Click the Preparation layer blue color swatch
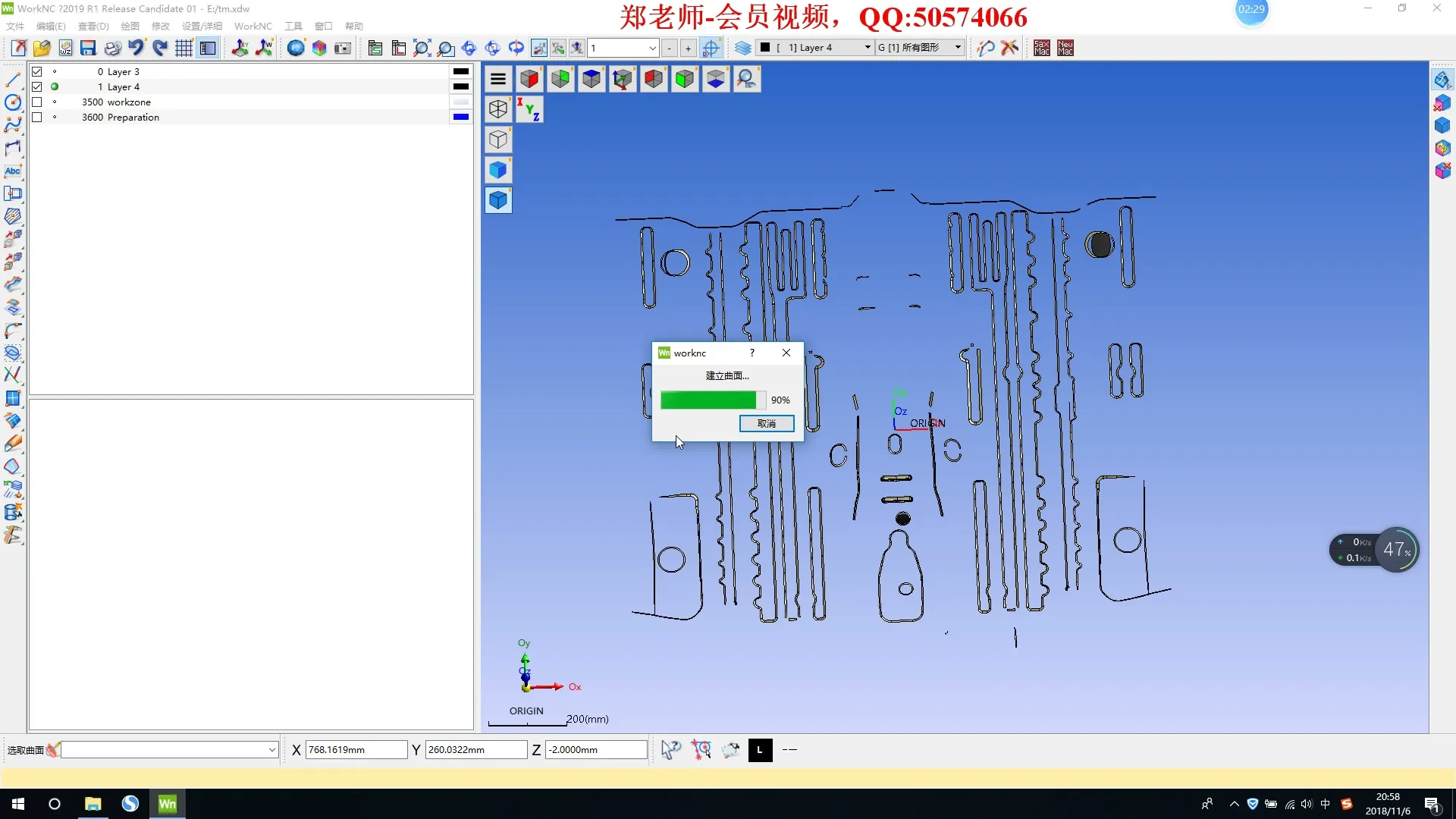1456x819 pixels. [x=460, y=117]
